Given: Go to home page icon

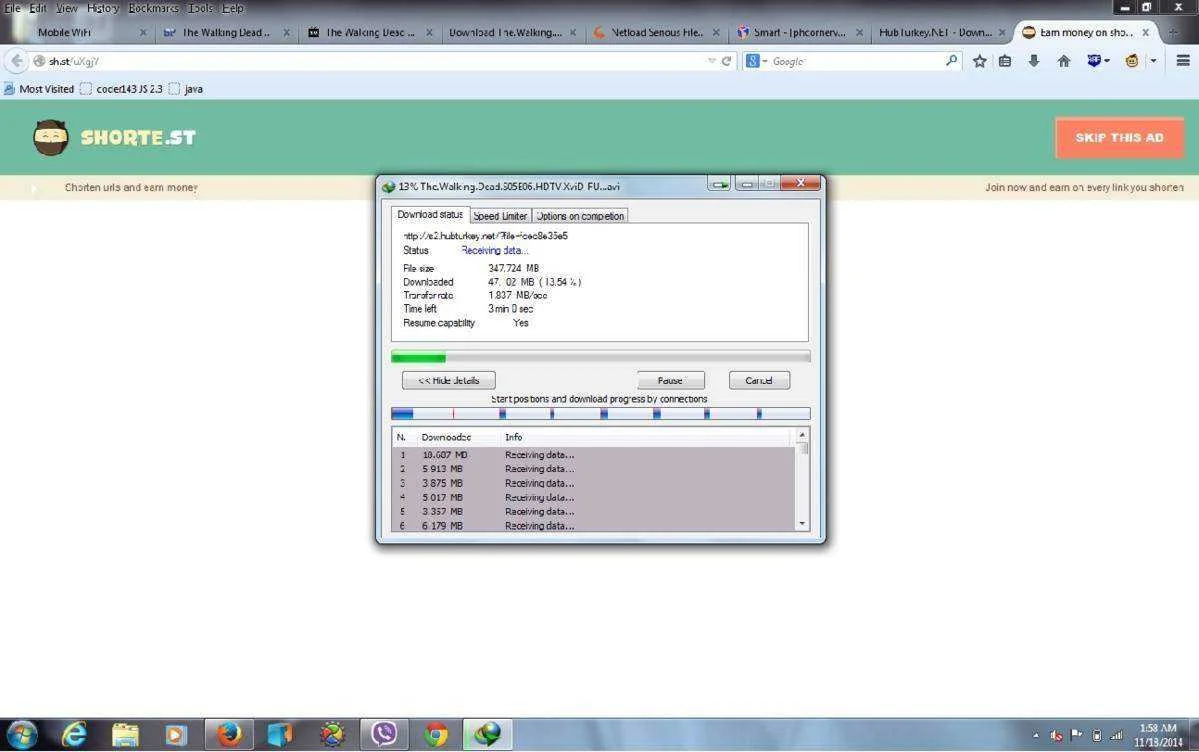Looking at the screenshot, I should coord(1064,61).
